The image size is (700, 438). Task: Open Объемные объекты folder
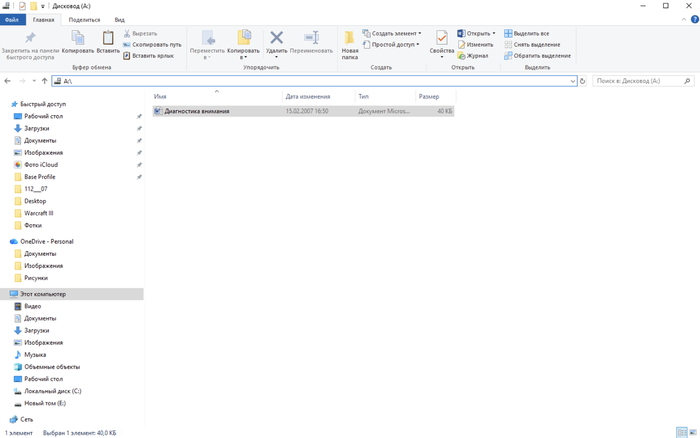tap(52, 367)
